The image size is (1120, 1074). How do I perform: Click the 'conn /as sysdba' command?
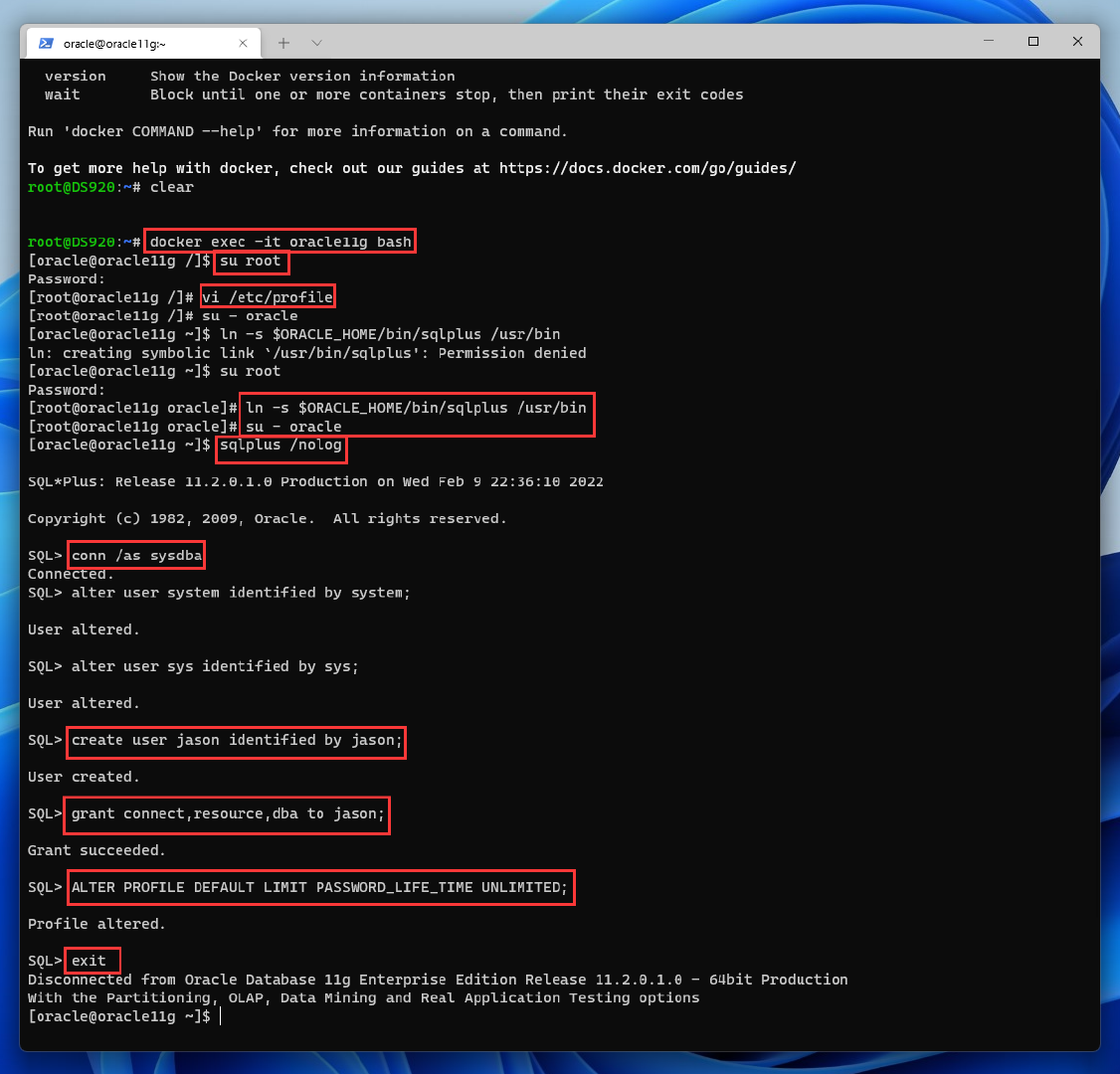tap(136, 556)
